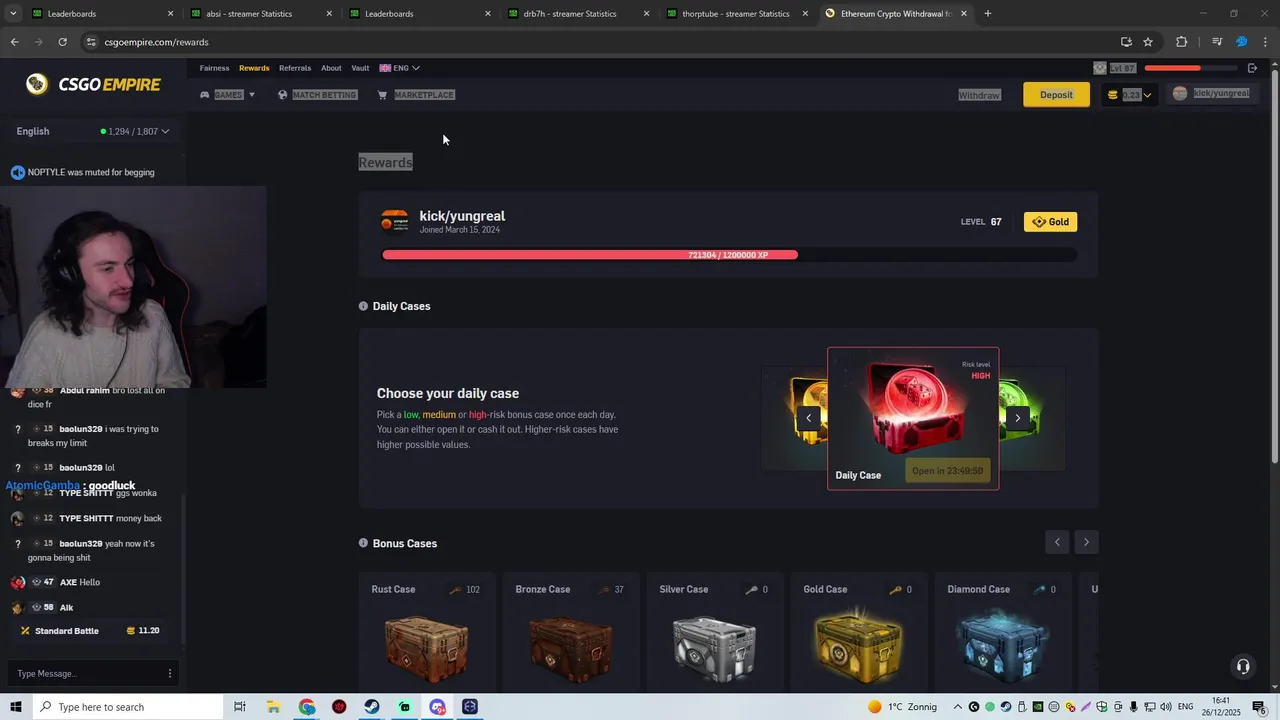
Task: Reload the page
Action: [x=62, y=42]
